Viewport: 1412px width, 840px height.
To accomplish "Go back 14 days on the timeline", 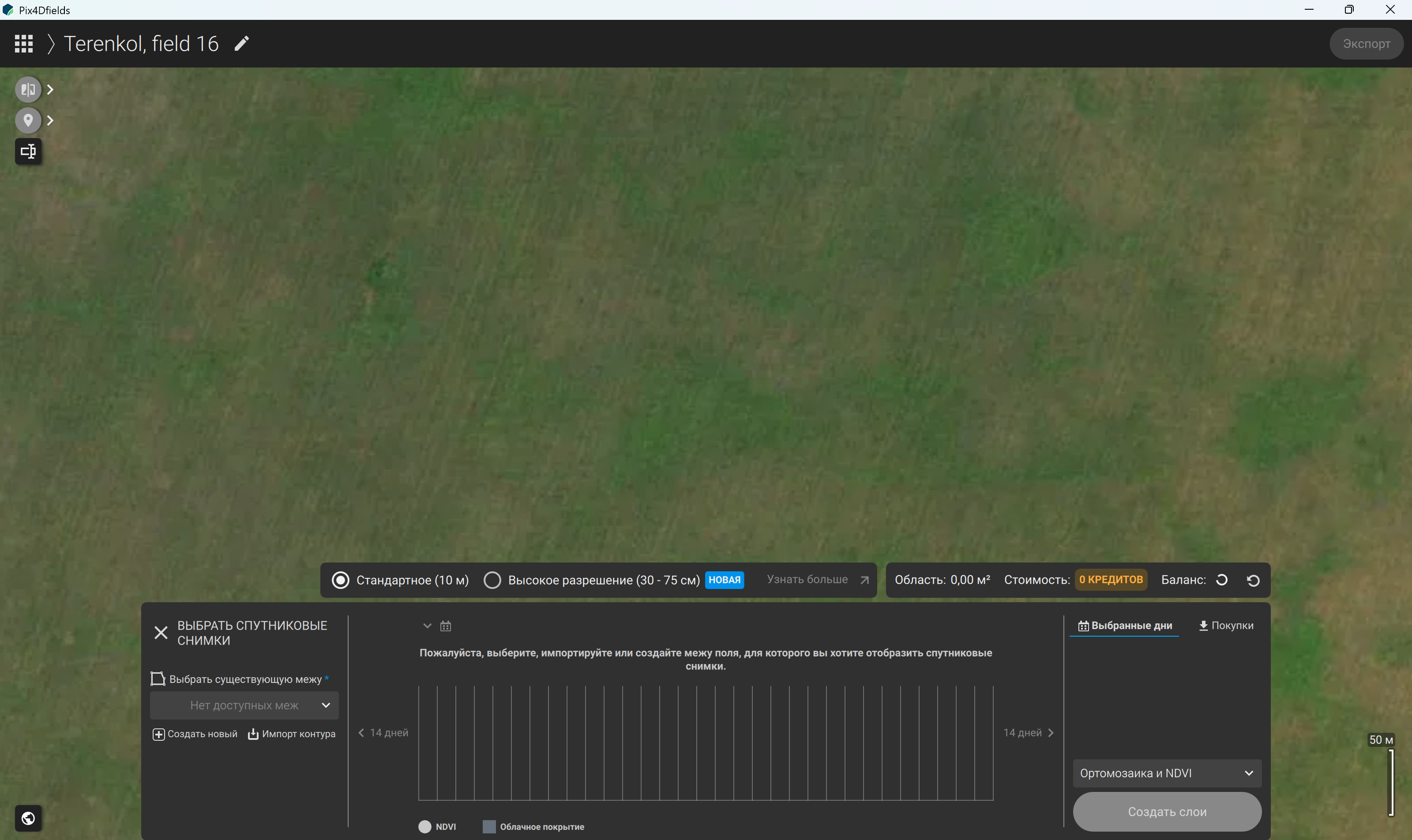I will point(383,732).
